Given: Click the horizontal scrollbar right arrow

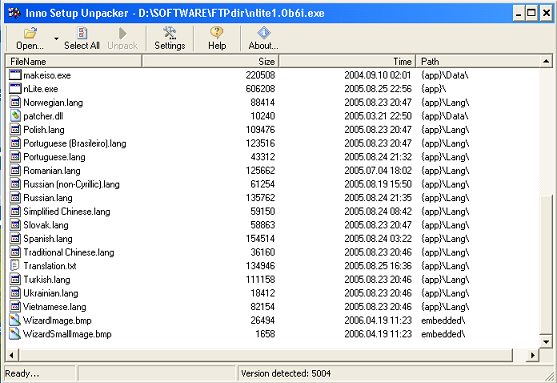Looking at the screenshot, I should coord(532,355).
